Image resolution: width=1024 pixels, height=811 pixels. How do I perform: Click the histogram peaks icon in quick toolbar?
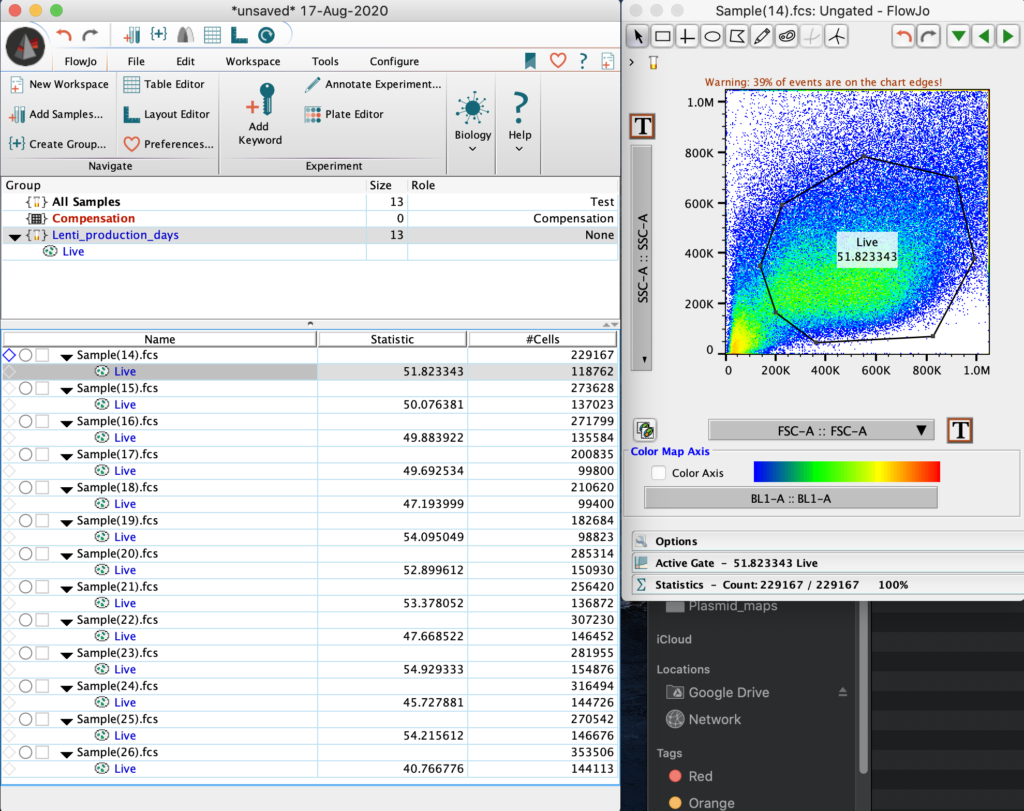(x=185, y=35)
